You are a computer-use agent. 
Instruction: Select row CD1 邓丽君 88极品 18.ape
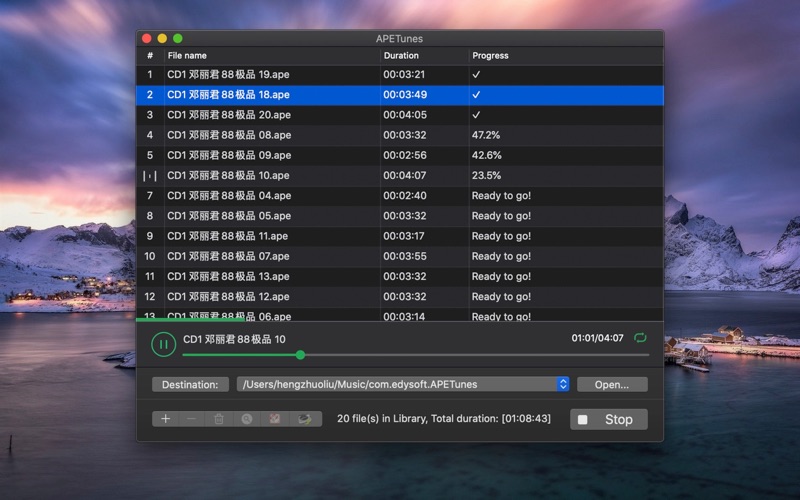pyautogui.click(x=399, y=95)
